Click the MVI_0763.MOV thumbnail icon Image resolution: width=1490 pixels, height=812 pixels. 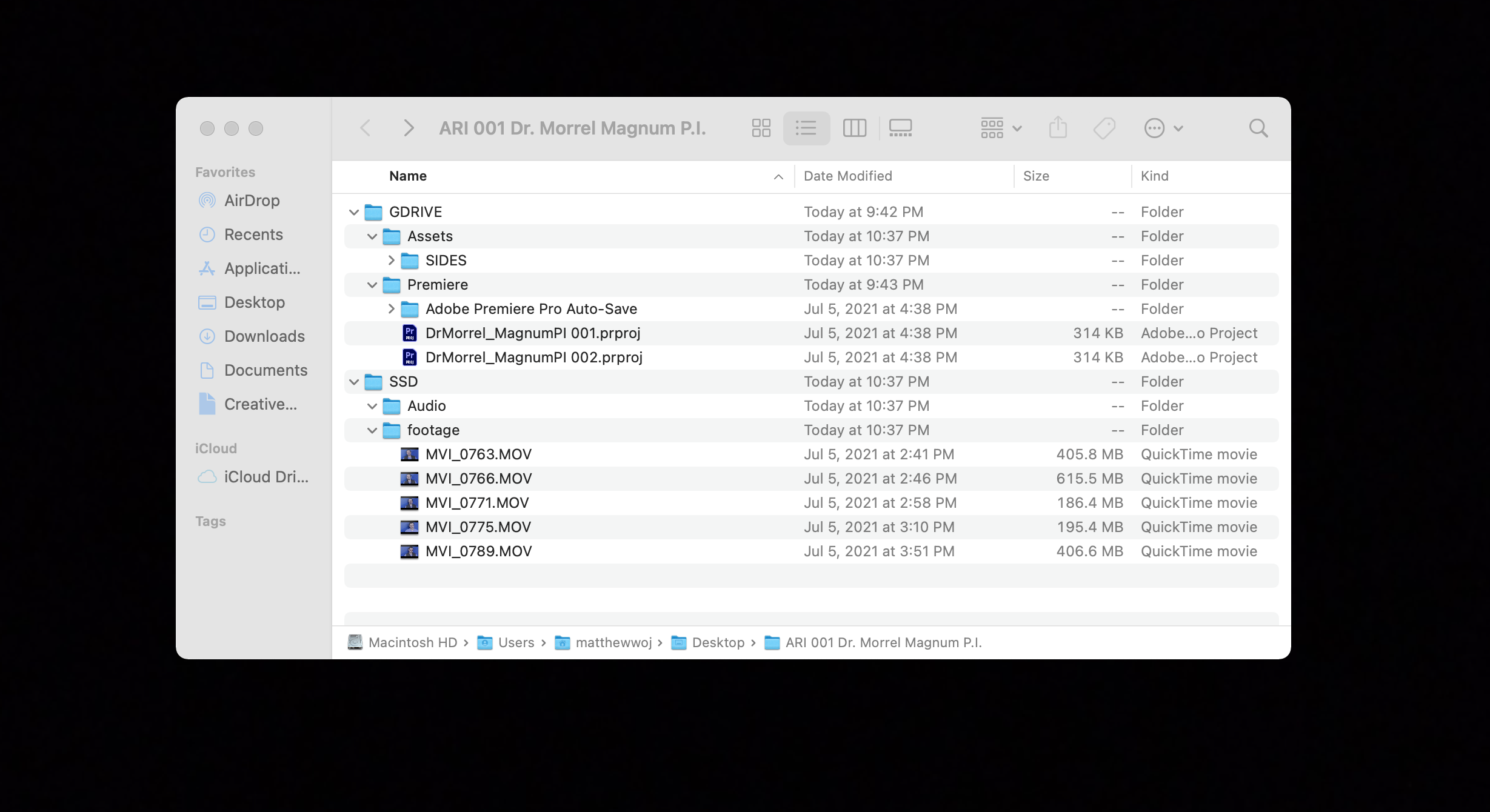point(410,454)
